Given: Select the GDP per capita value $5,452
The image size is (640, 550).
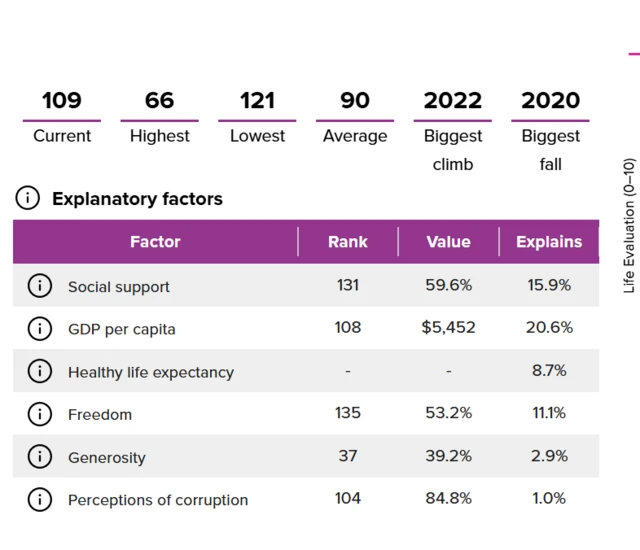Looking at the screenshot, I should point(448,328).
